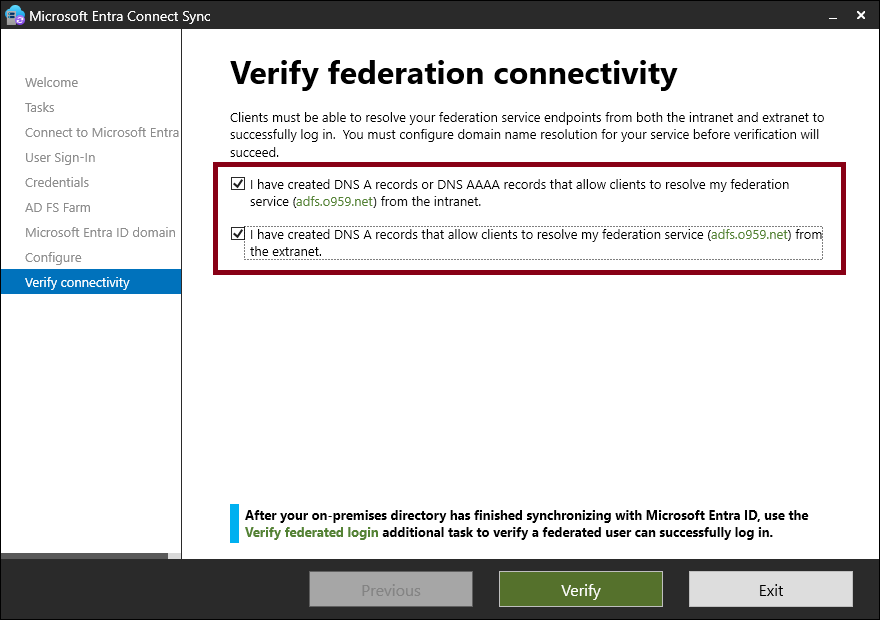
Task: Click the disabled Previous button
Action: pos(391,590)
